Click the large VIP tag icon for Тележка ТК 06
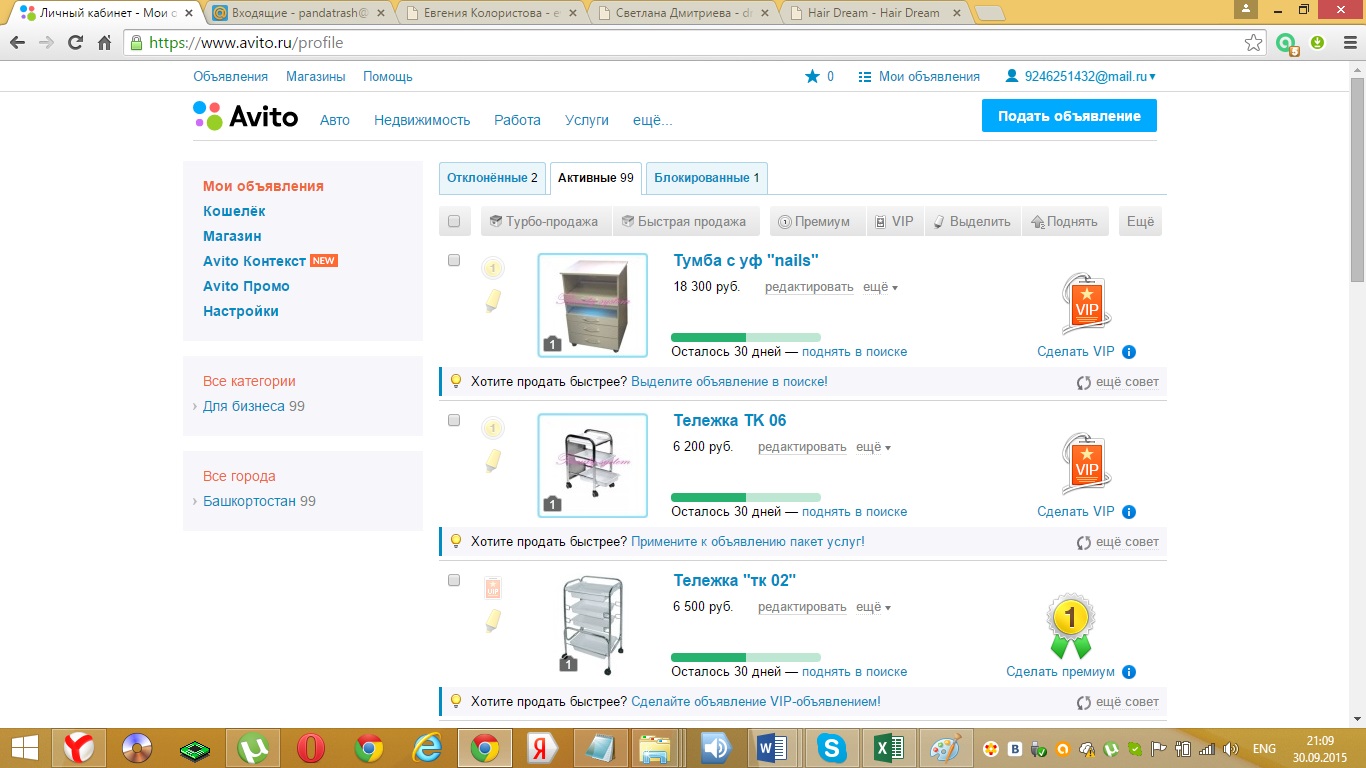 pos(1085,464)
